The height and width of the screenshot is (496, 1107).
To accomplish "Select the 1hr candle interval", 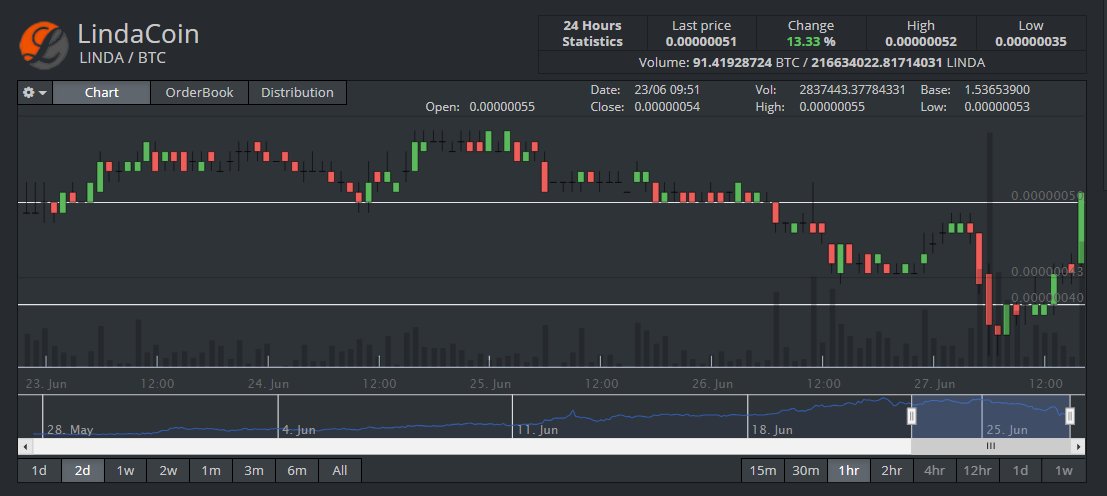I will click(x=849, y=471).
